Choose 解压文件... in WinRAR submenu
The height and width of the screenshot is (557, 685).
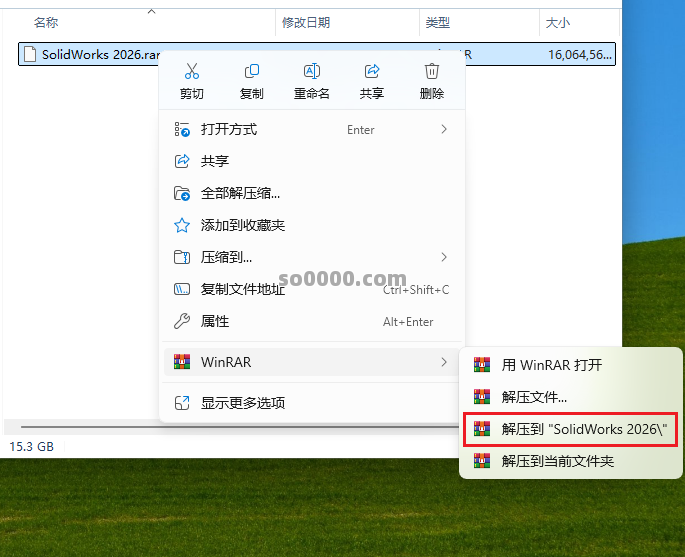(x=570, y=397)
